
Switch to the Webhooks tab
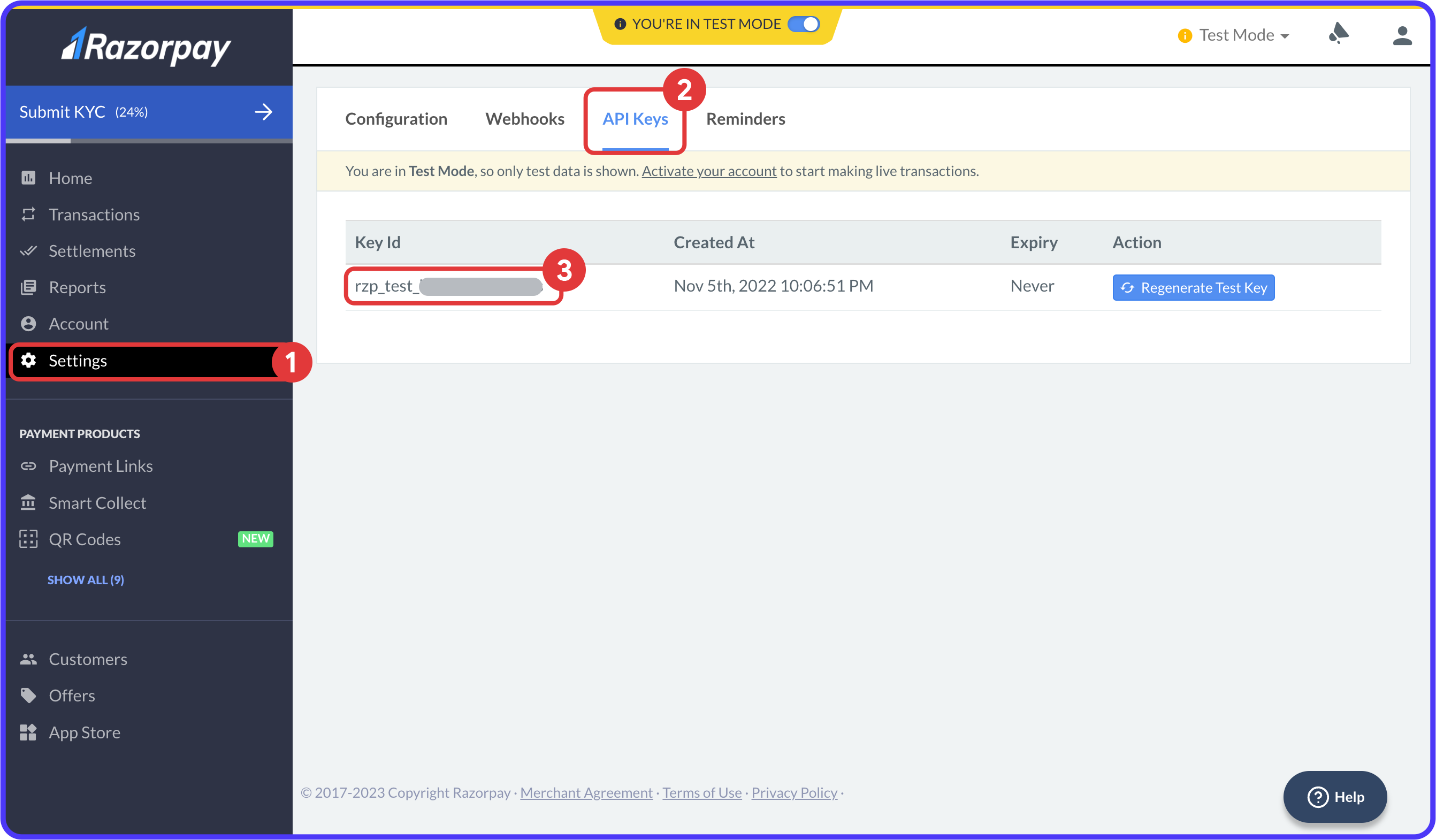click(525, 119)
